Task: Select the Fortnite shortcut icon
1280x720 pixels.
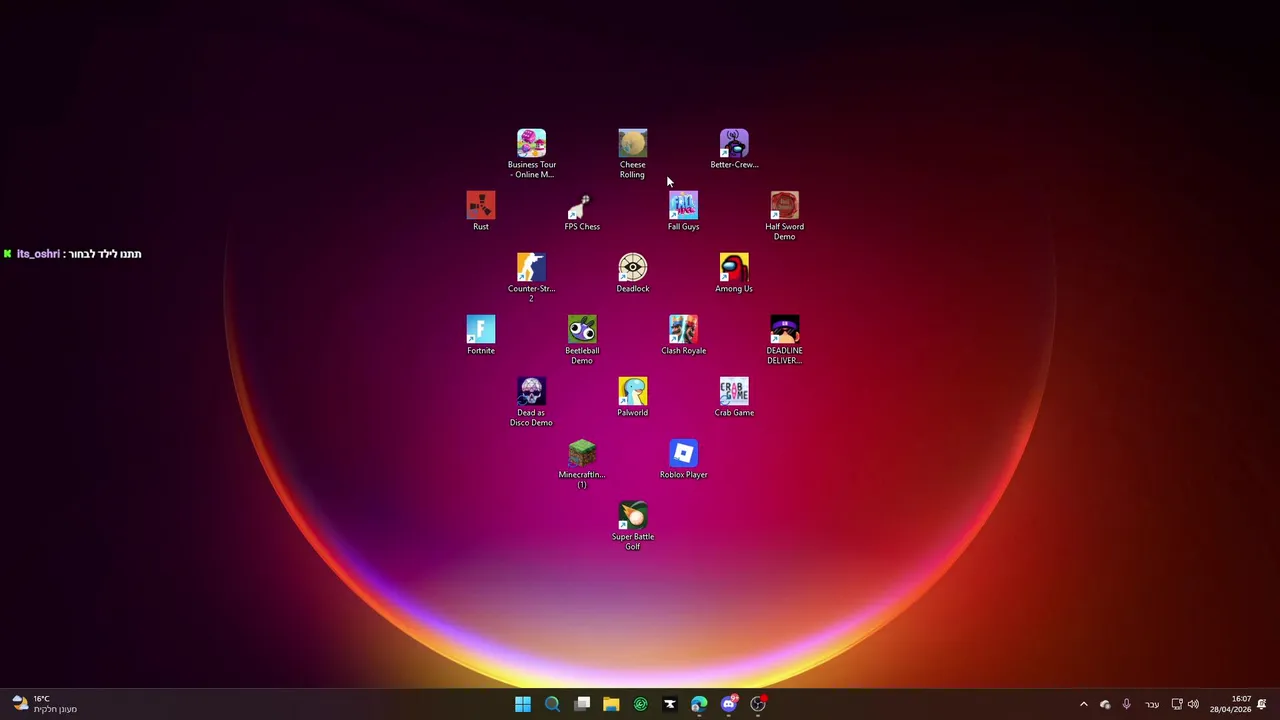Action: coord(481,335)
